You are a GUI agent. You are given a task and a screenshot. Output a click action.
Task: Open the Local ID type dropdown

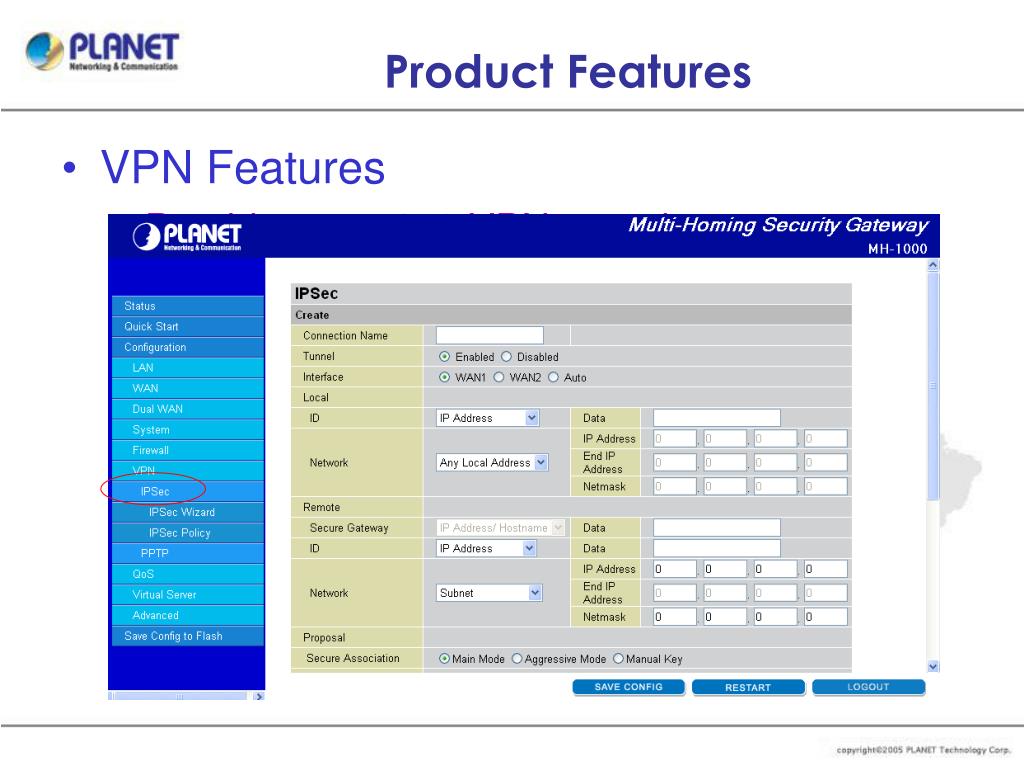tap(487, 418)
